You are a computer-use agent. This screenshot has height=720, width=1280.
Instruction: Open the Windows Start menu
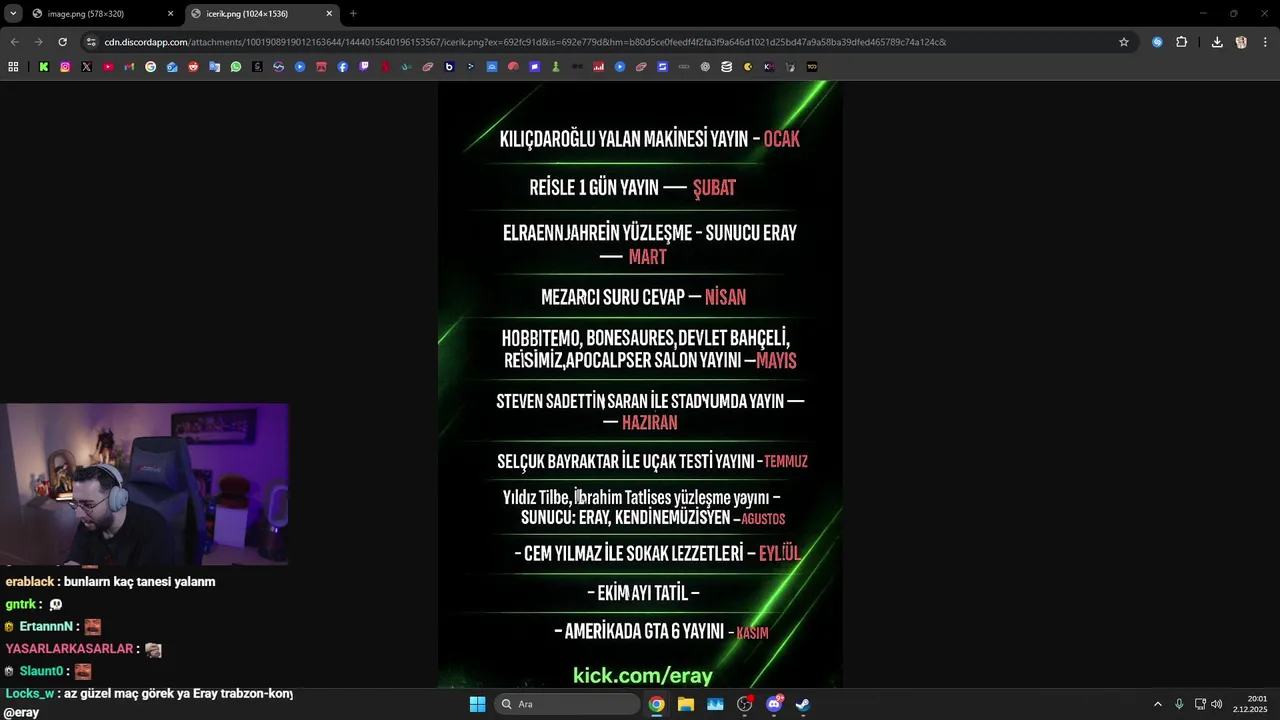click(477, 704)
